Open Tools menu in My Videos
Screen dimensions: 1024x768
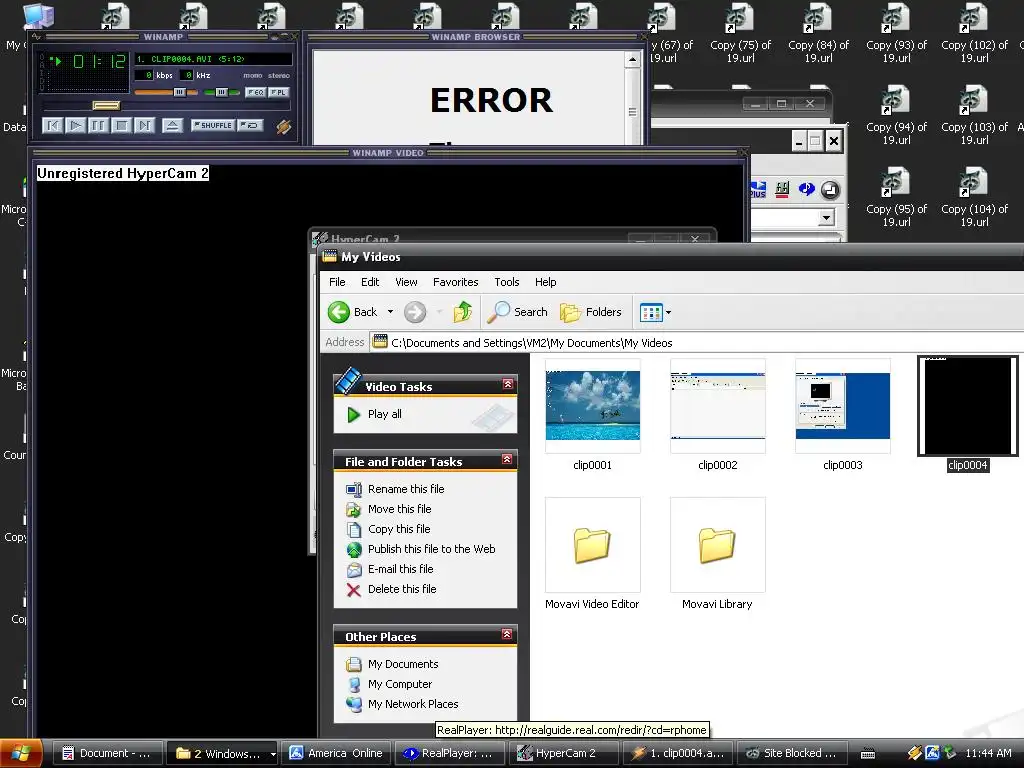click(507, 282)
